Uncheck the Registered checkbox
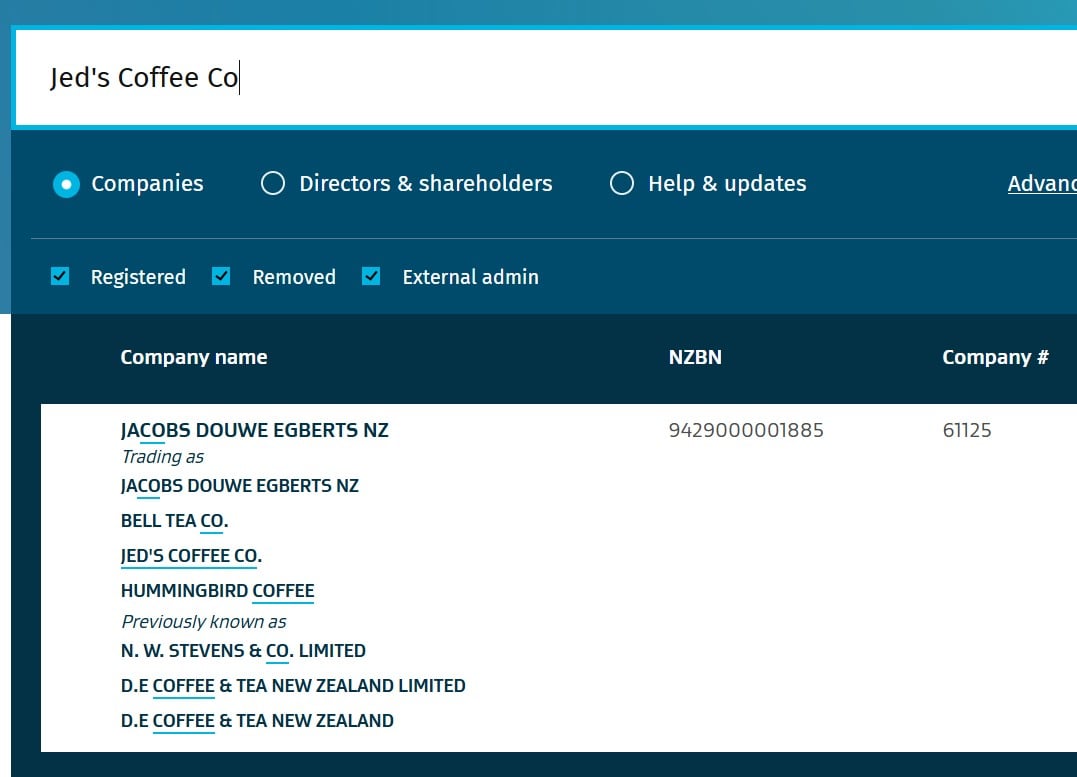This screenshot has width=1077, height=777. (60, 276)
